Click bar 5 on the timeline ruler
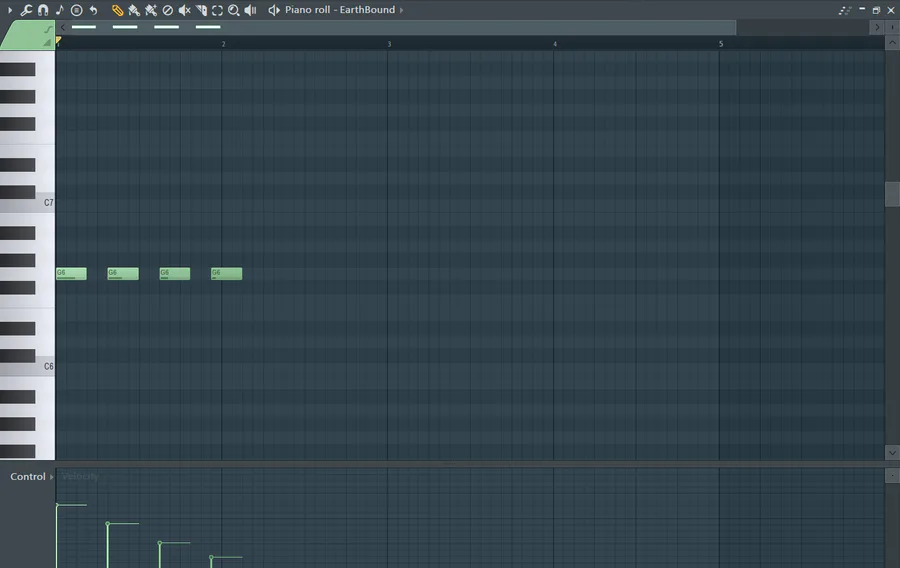 pos(721,44)
